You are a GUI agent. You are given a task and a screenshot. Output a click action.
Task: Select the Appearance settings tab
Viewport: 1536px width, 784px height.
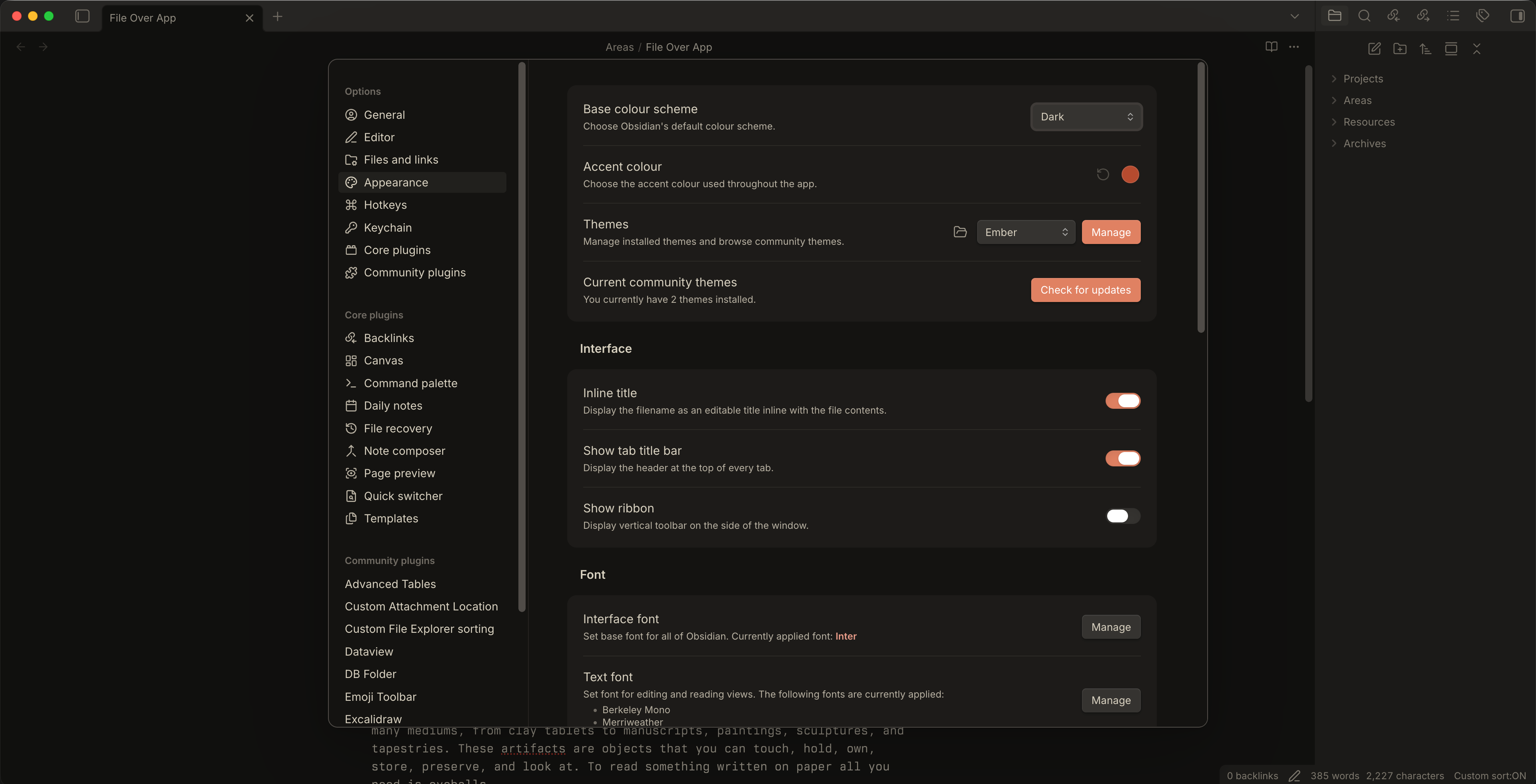click(x=422, y=182)
